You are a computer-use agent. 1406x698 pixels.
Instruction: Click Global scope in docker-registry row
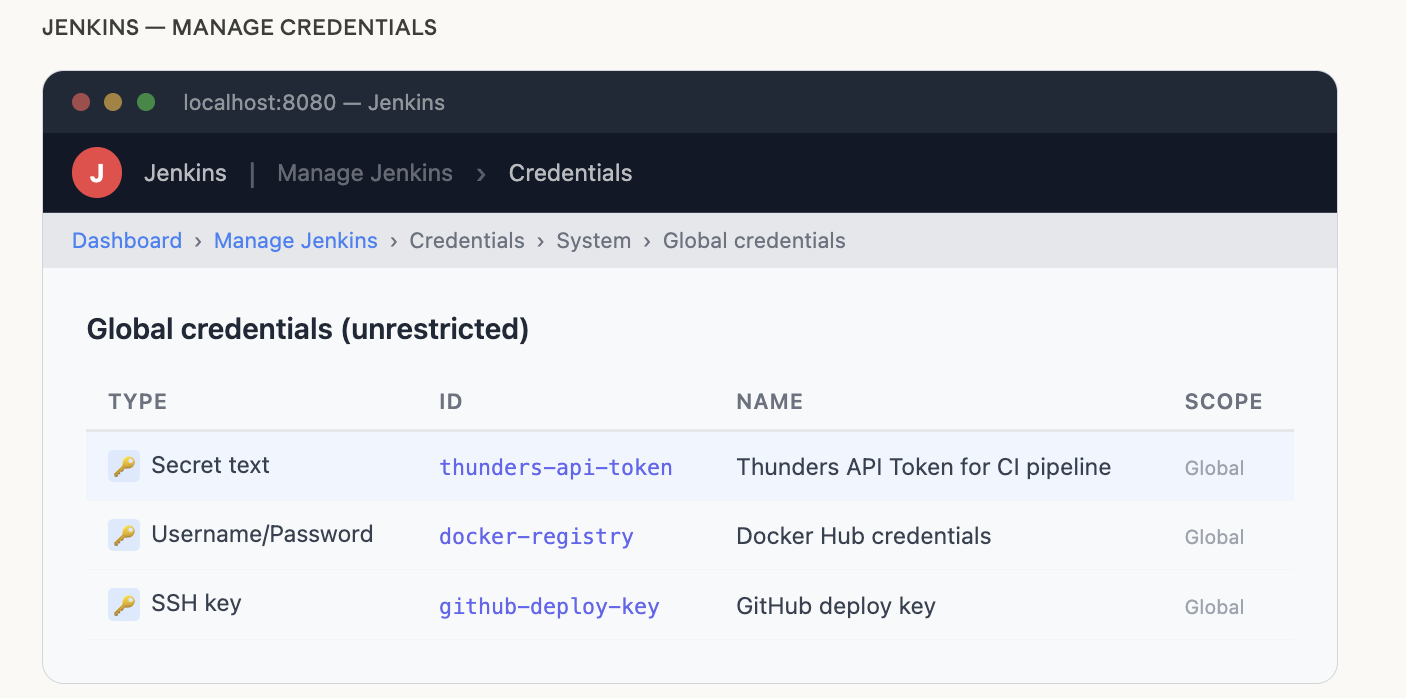[x=1214, y=537]
